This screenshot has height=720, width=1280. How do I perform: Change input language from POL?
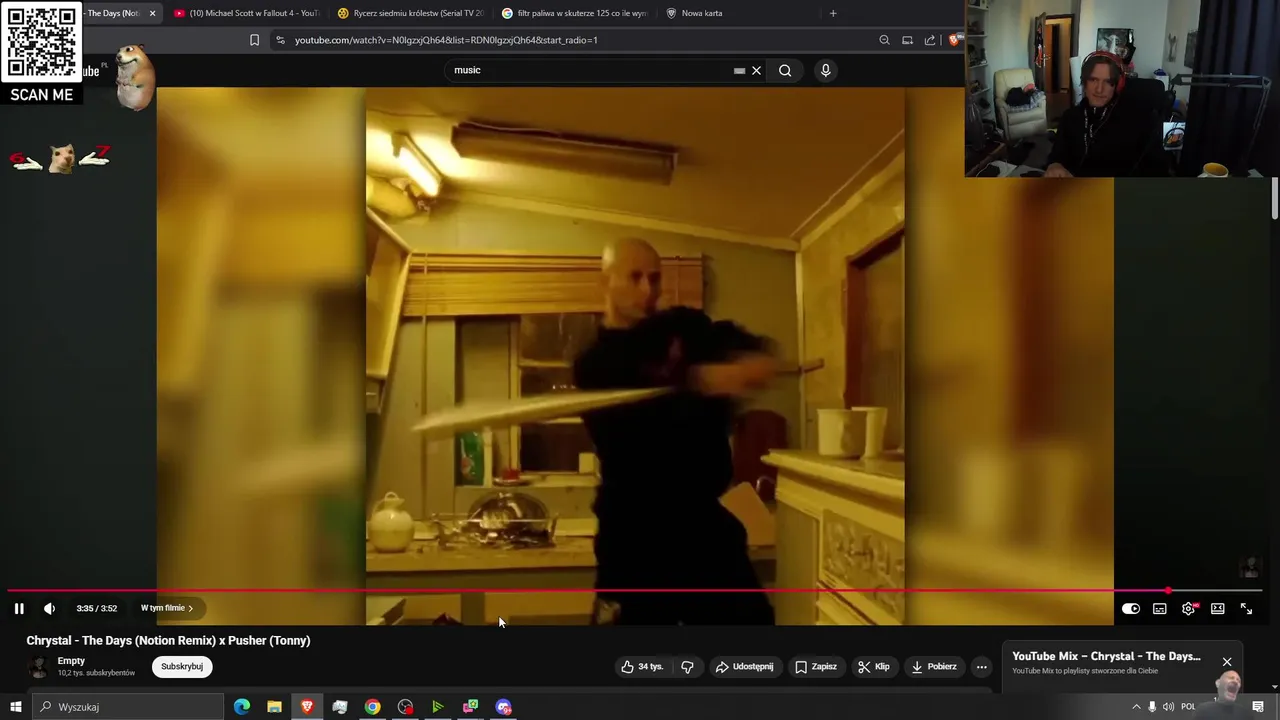click(1188, 707)
